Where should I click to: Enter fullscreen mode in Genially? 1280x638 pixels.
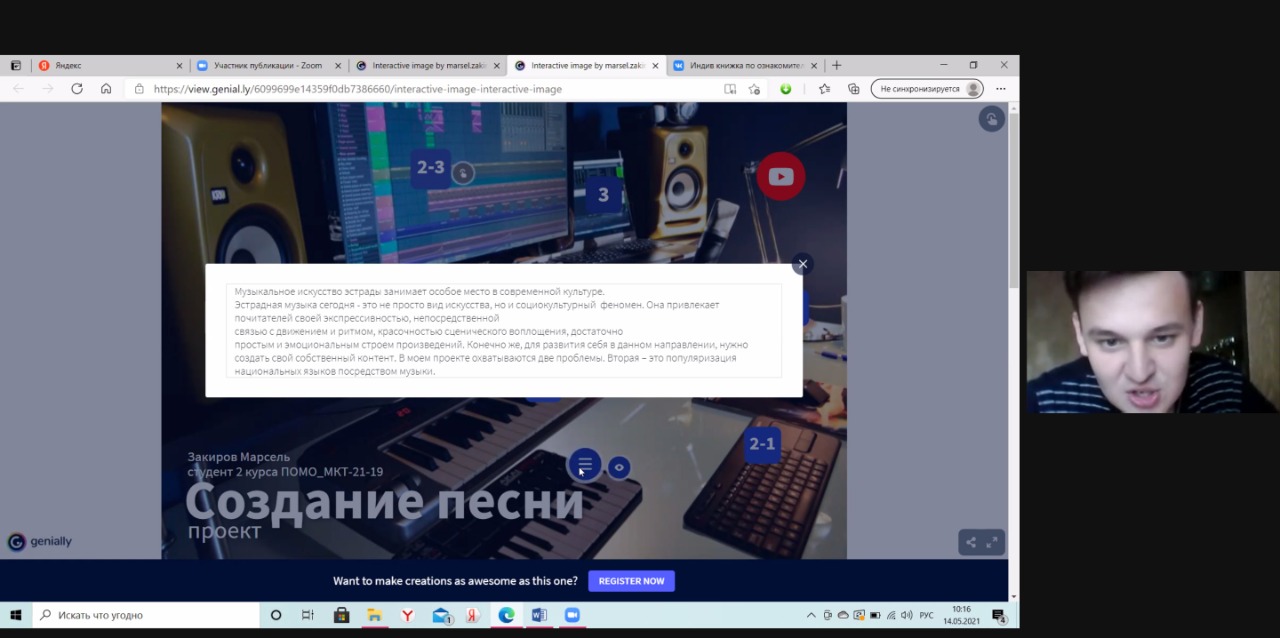(x=992, y=542)
